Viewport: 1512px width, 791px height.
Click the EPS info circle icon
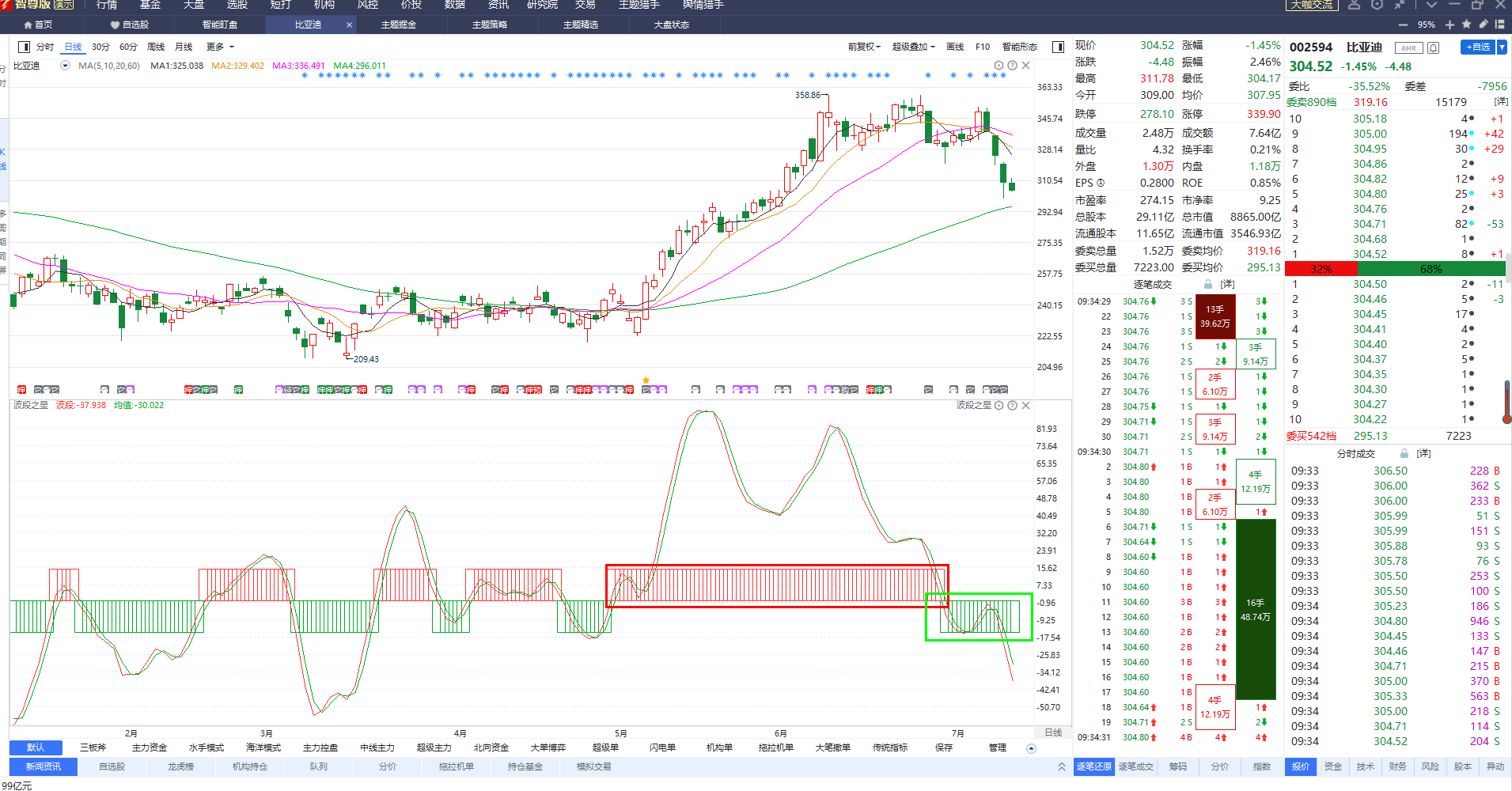pyautogui.click(x=1101, y=183)
